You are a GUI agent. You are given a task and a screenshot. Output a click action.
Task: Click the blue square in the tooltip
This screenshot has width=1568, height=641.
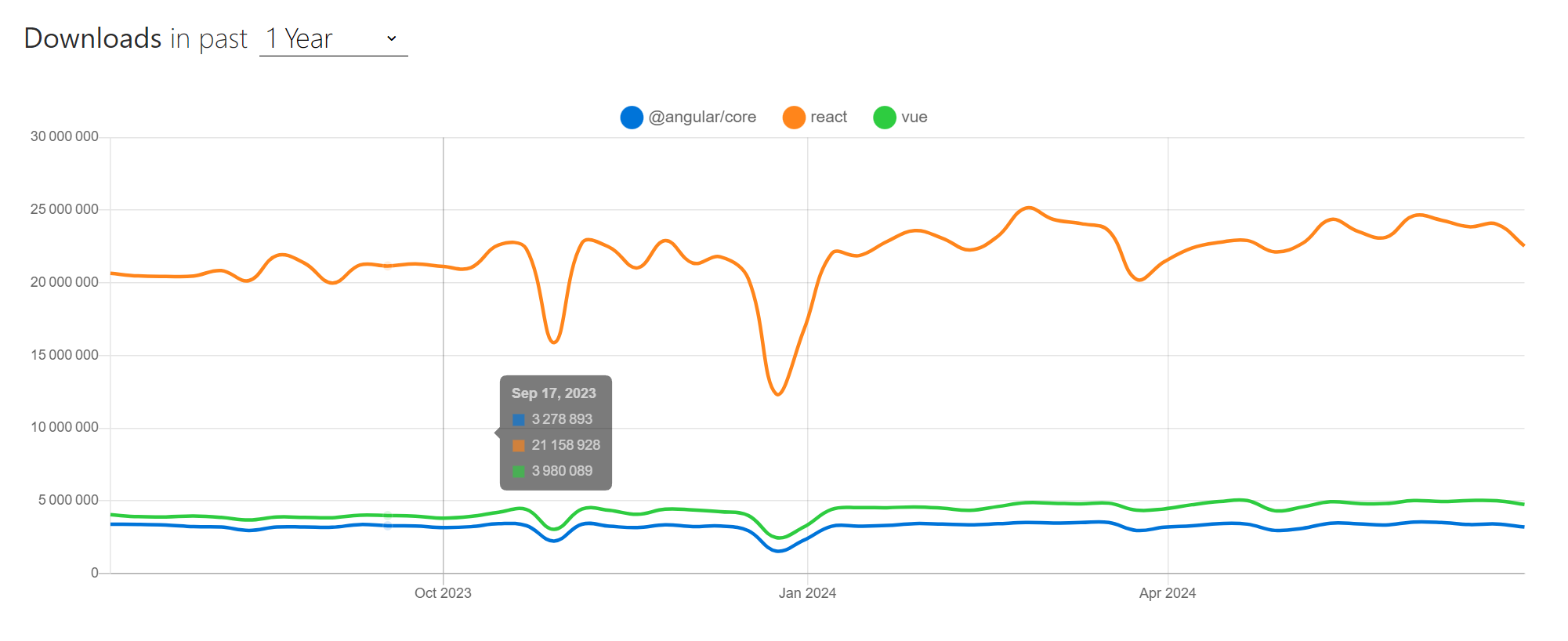click(518, 418)
